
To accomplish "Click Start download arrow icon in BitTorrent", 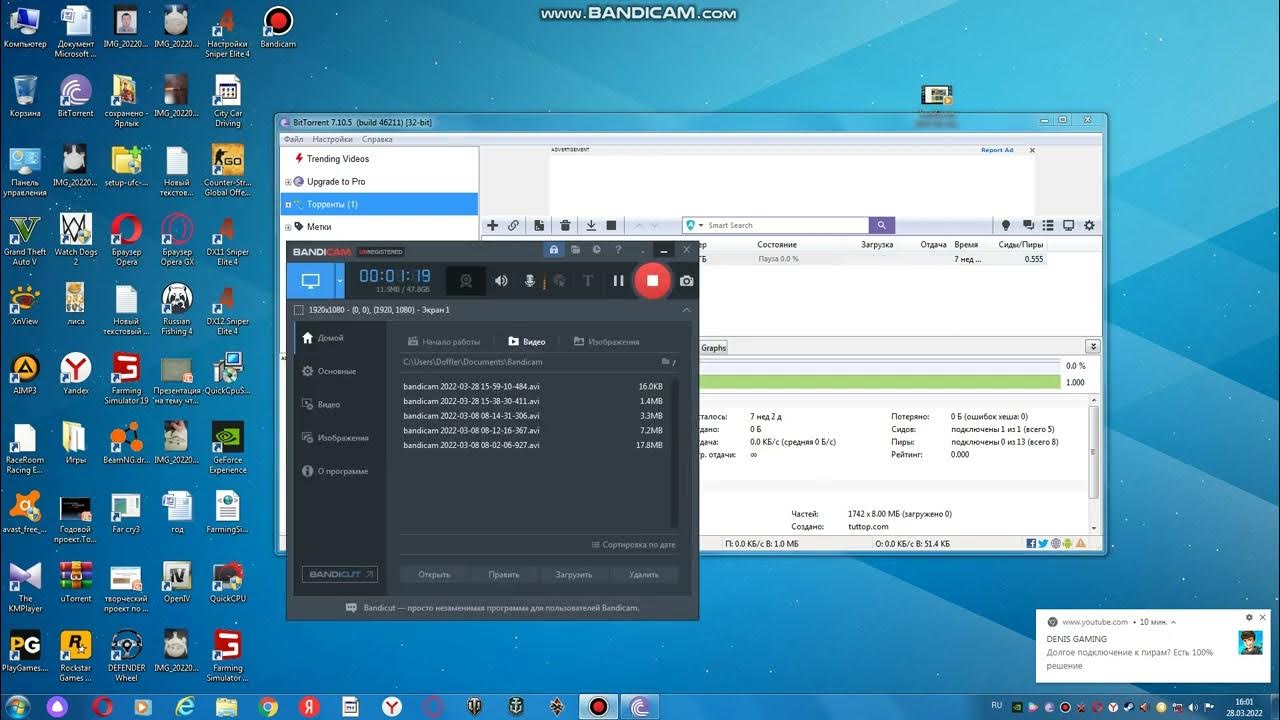I will (x=591, y=226).
